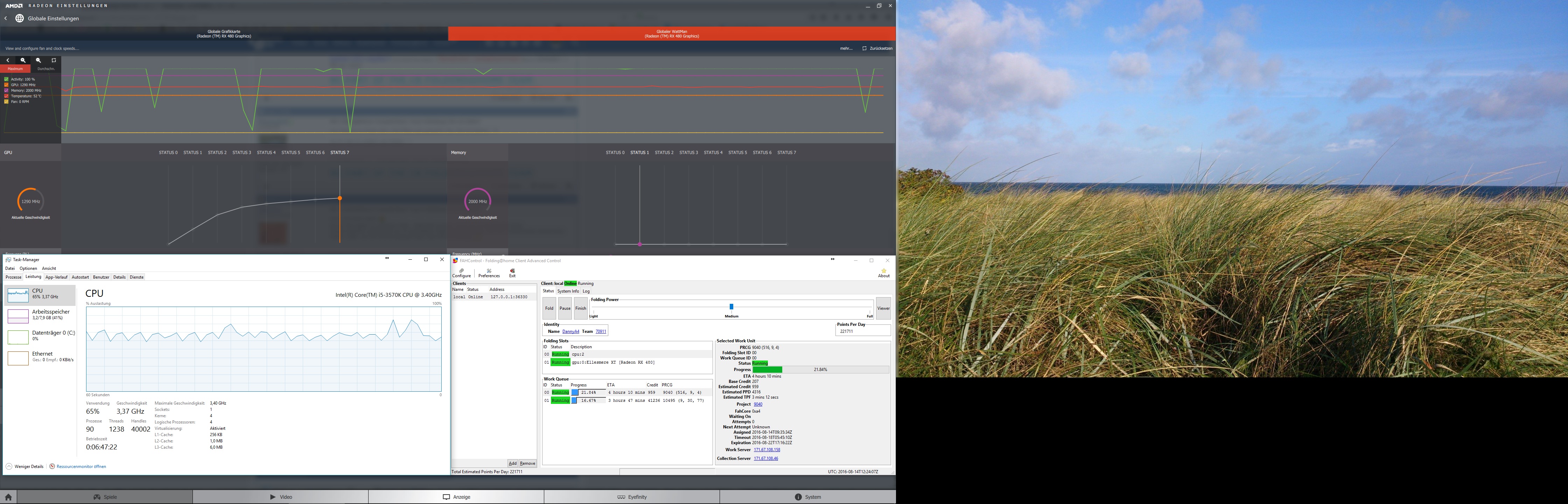
Task: Go back with the Globale Einstellungen chevron
Action: 6,18
